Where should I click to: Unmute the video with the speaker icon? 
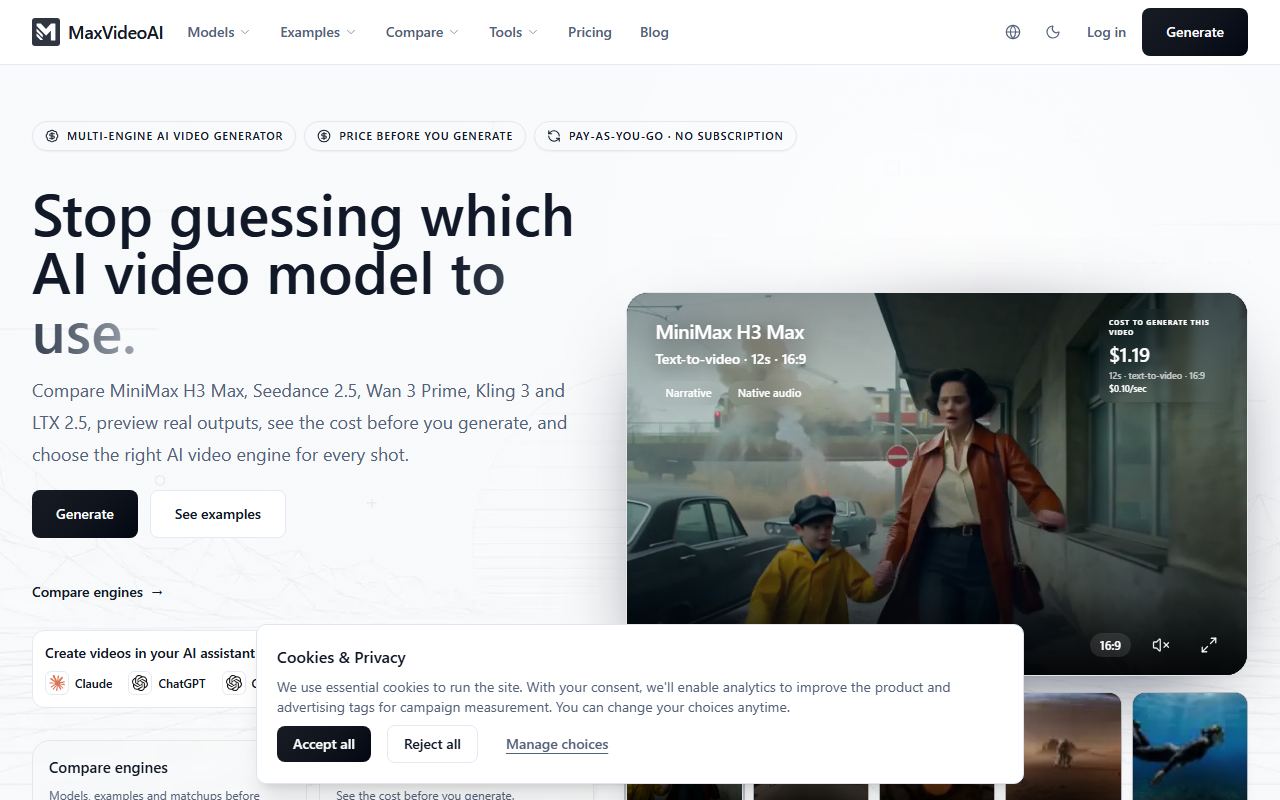tap(1161, 645)
